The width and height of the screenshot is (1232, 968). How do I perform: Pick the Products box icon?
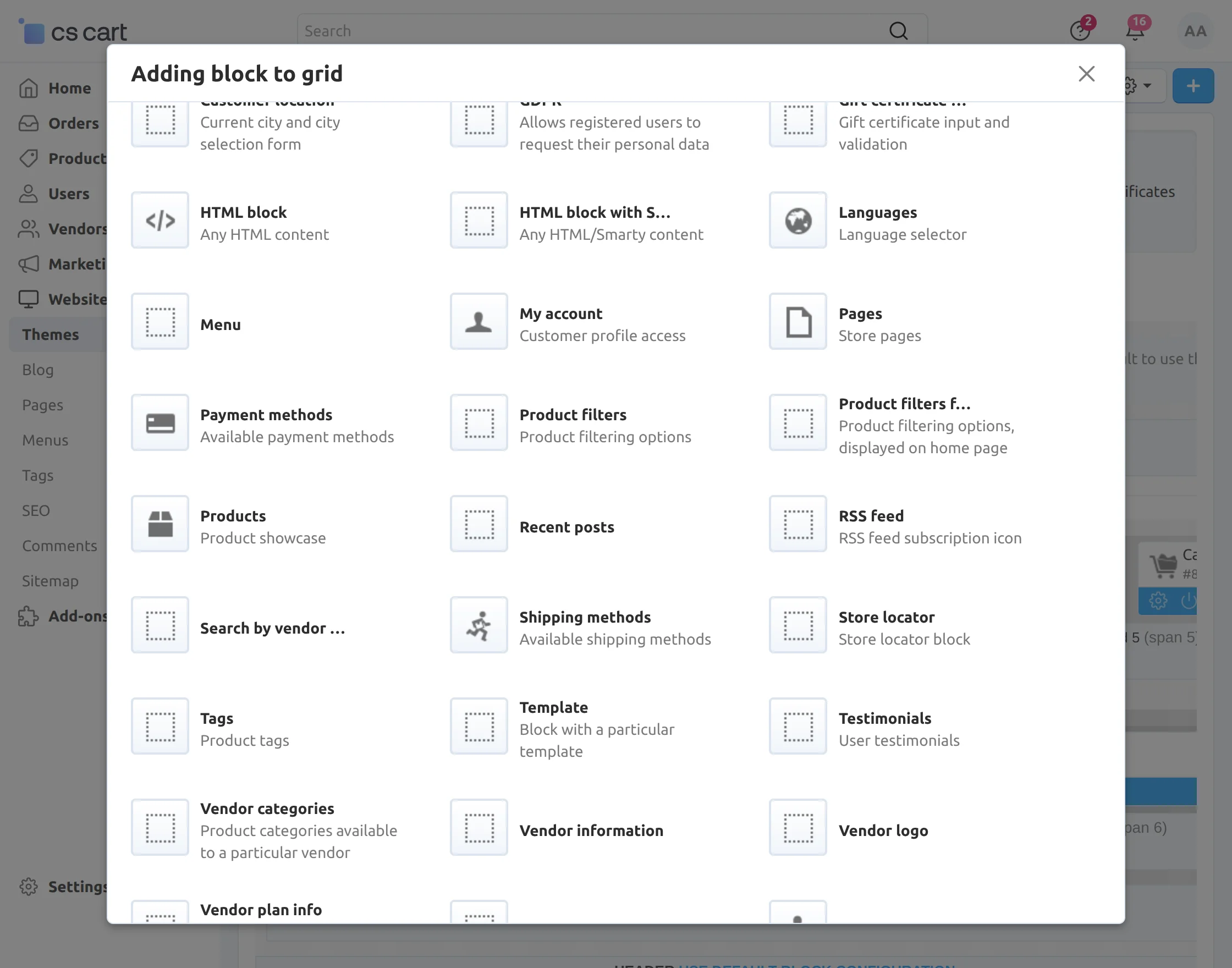click(160, 524)
